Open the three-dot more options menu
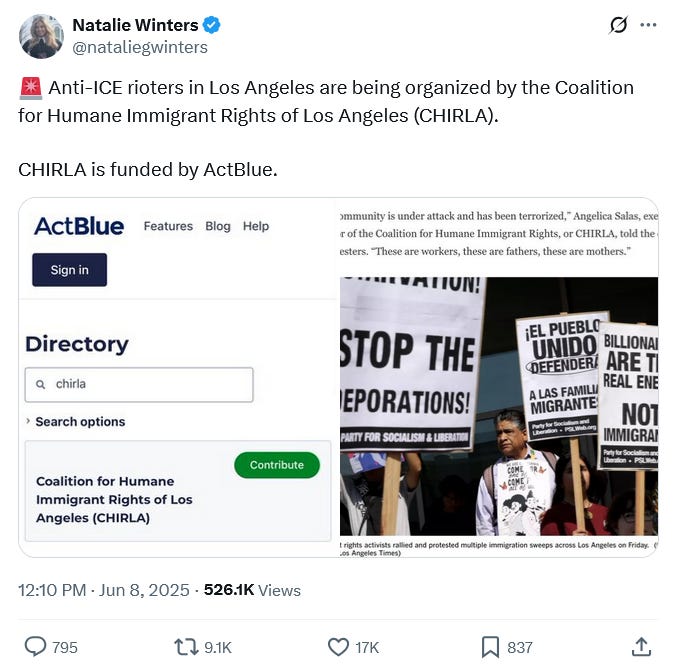Viewport: 676px width, 672px height. (648, 25)
